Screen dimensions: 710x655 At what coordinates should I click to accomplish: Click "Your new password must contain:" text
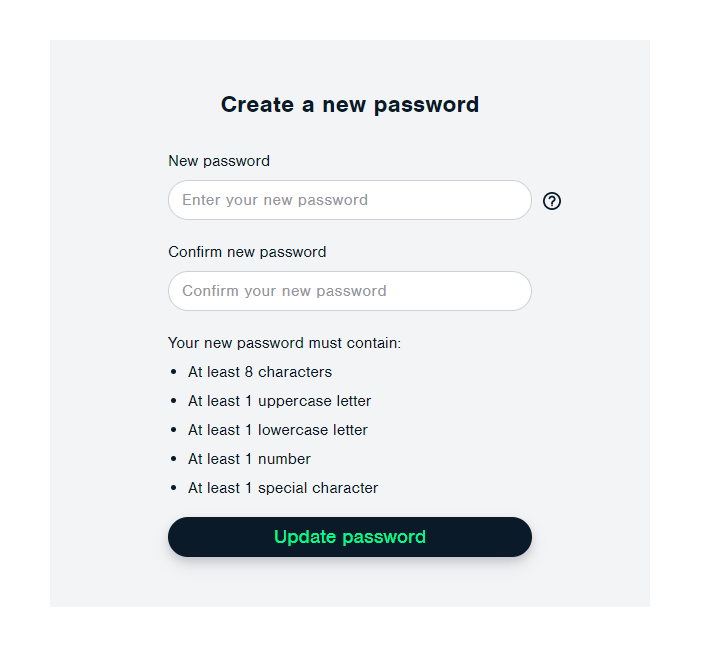click(284, 343)
